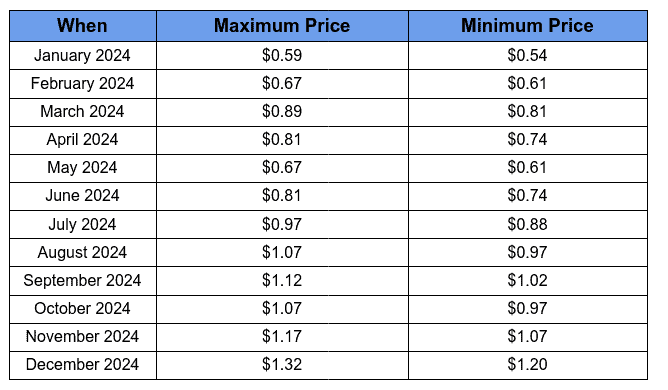Click the January 2024 row label
Screen dimensions: 668x390
tap(83, 55)
